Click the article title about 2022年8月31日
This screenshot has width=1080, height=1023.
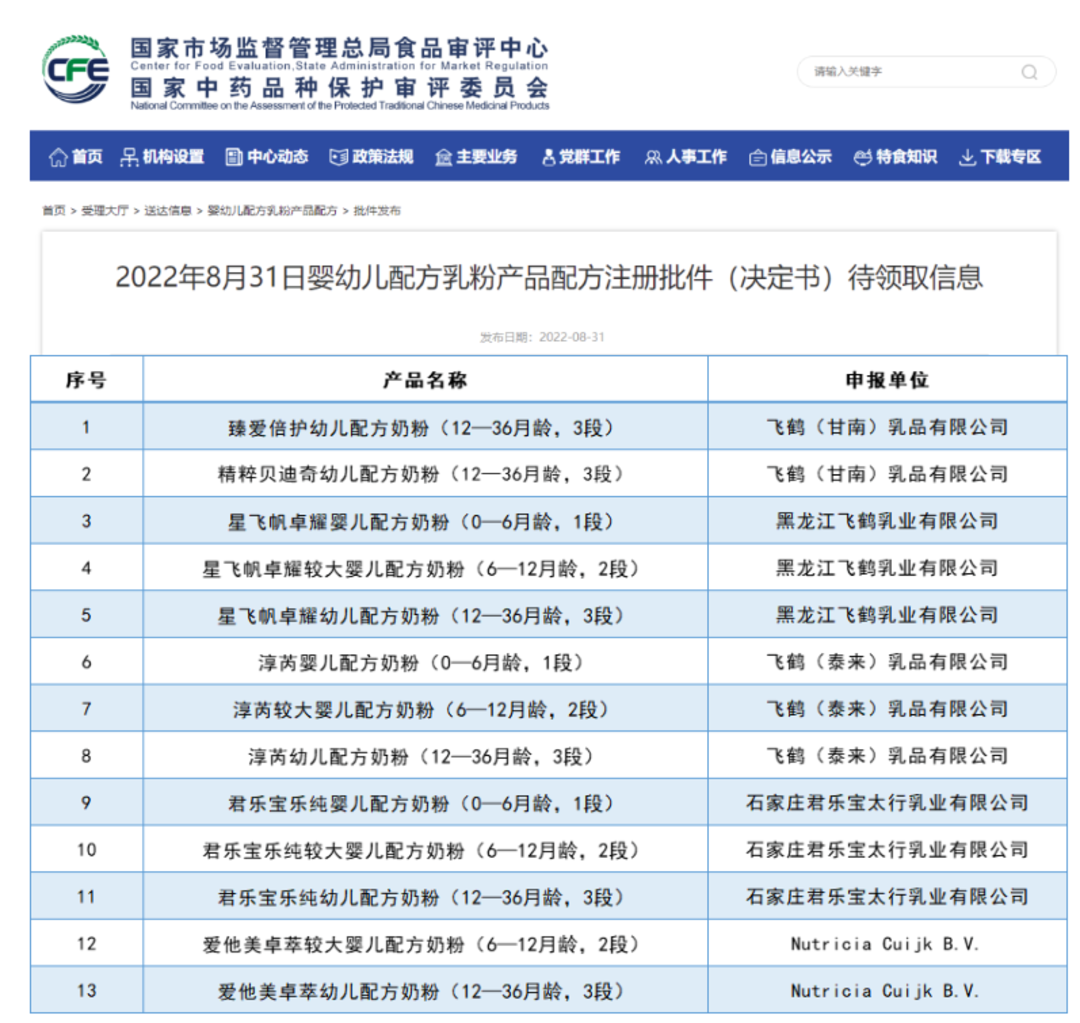coord(549,278)
